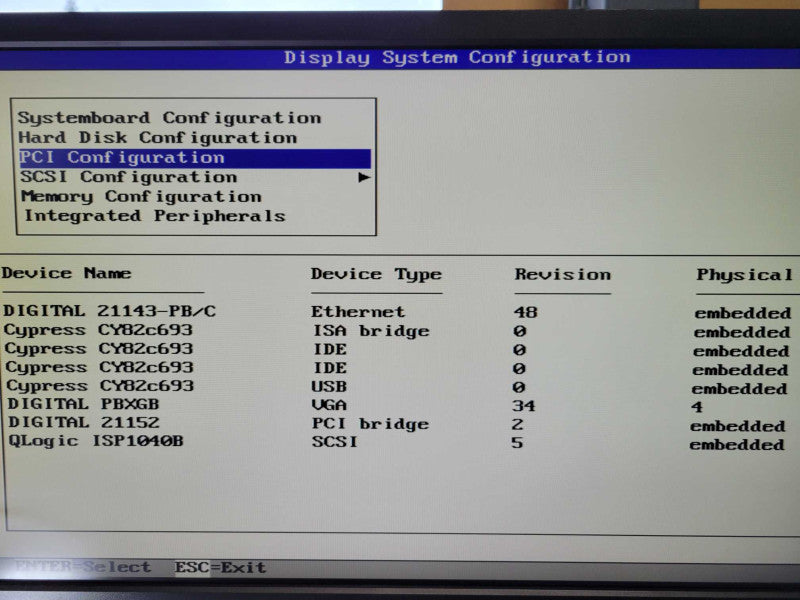The width and height of the screenshot is (800, 600).
Task: Click the Revision column header
Action: (562, 274)
